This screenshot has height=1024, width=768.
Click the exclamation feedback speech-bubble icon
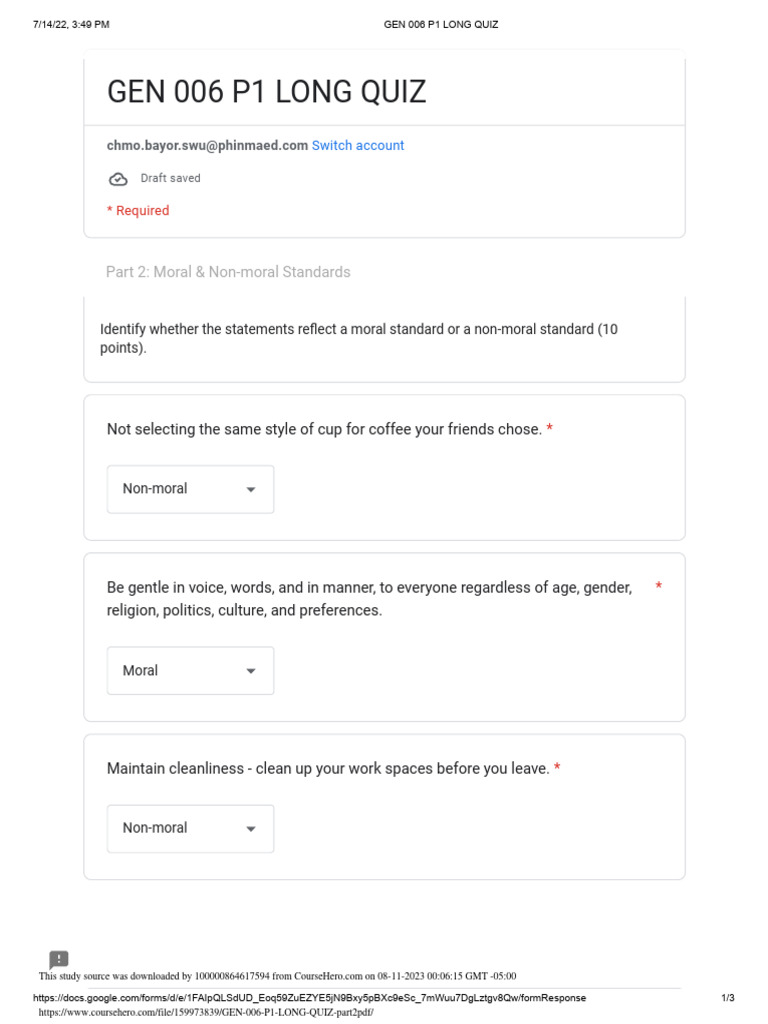pyautogui.click(x=59, y=960)
